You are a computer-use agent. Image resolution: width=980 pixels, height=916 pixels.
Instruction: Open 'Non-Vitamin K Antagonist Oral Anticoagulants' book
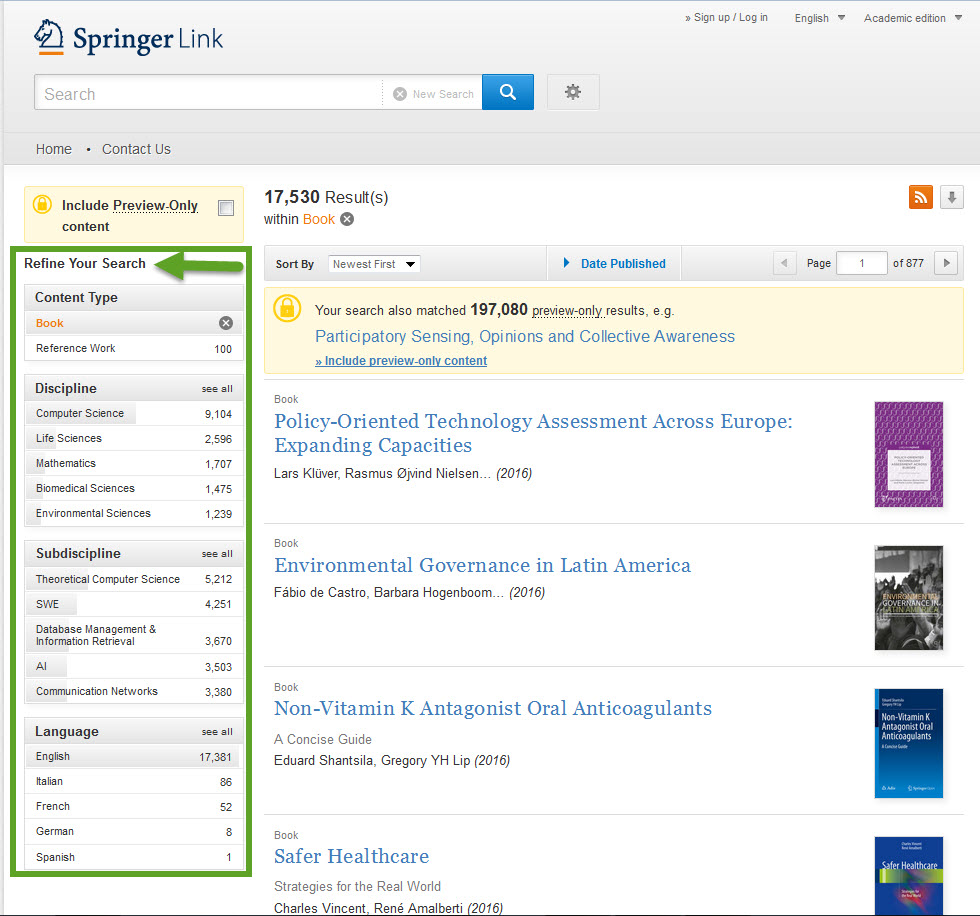[492, 708]
